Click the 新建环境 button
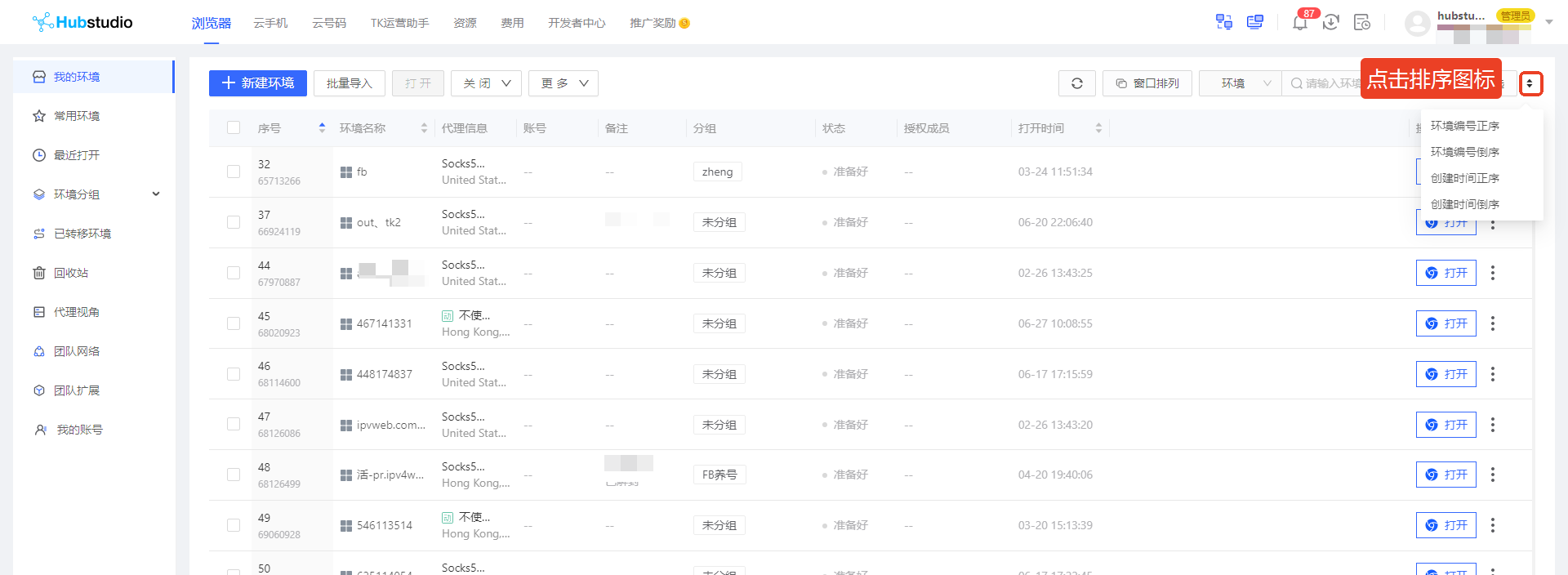Screen dimensions: 1568x575 click(x=258, y=83)
